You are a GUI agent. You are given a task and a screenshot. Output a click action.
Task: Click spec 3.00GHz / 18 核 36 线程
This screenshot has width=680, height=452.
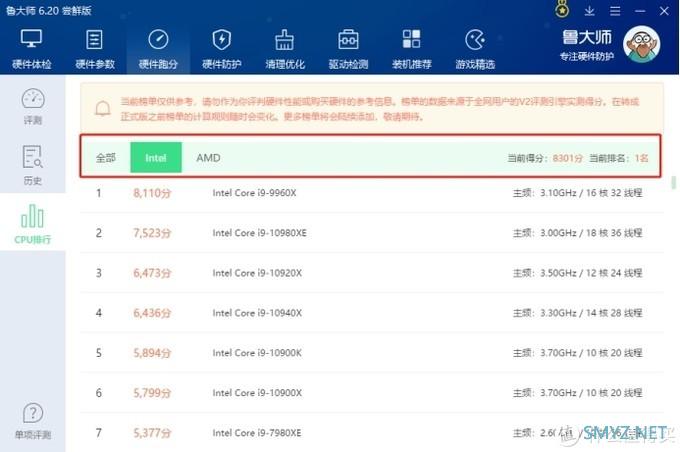[x=591, y=233]
